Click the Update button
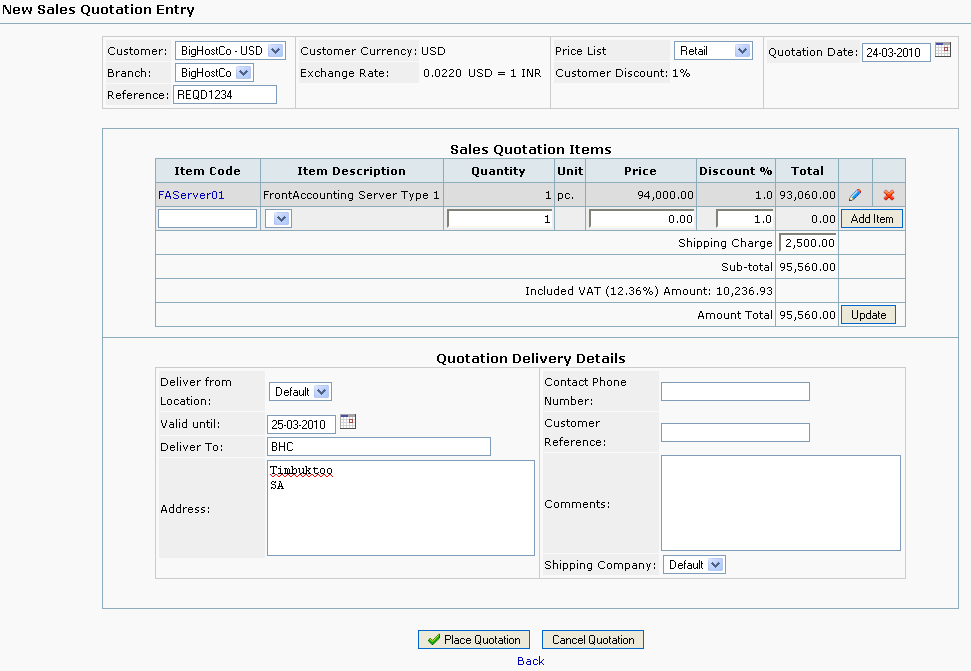Screen dimensions: 971x671 click(x=868, y=314)
